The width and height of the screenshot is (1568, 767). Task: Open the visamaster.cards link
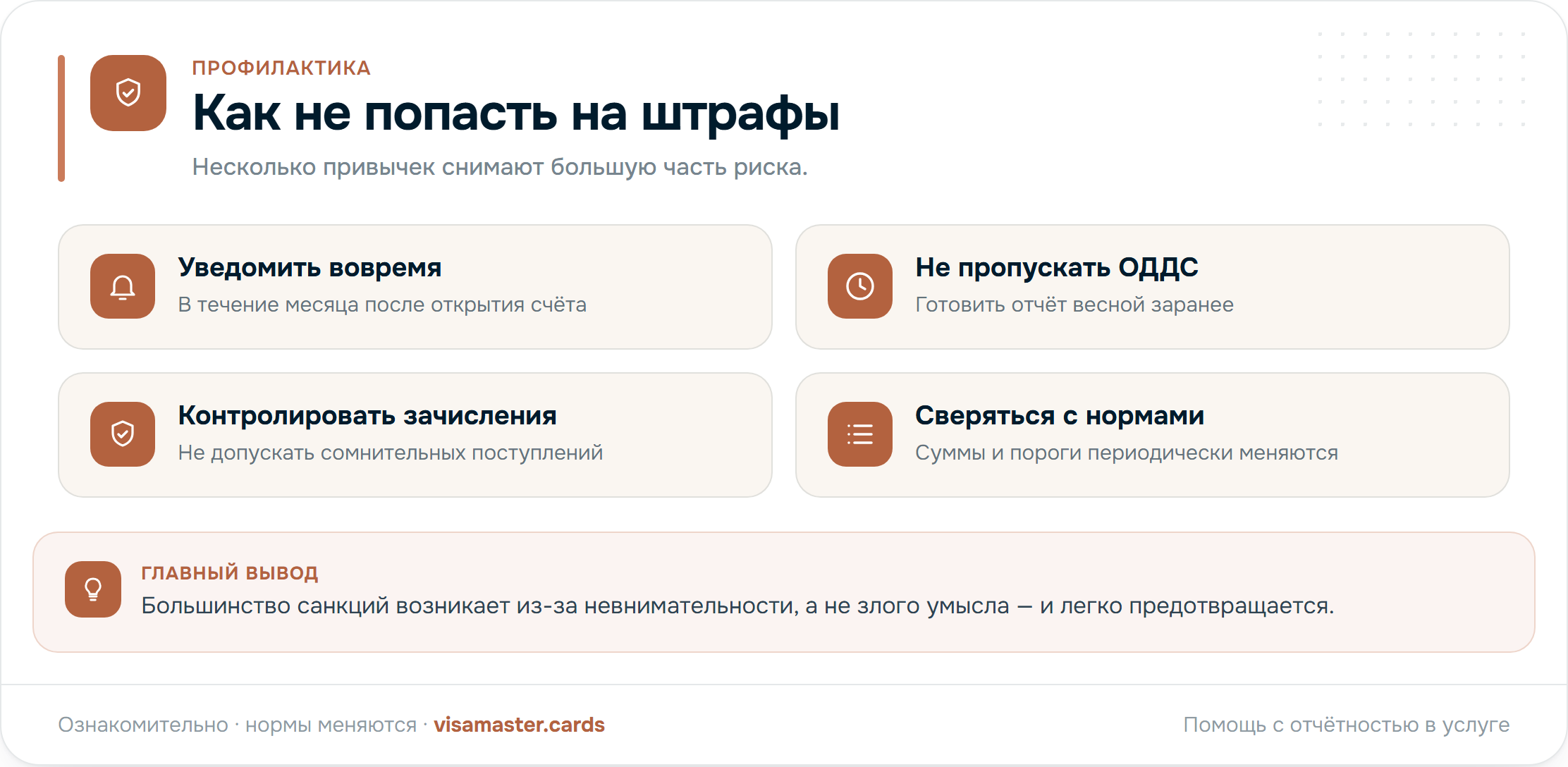pyautogui.click(x=519, y=725)
